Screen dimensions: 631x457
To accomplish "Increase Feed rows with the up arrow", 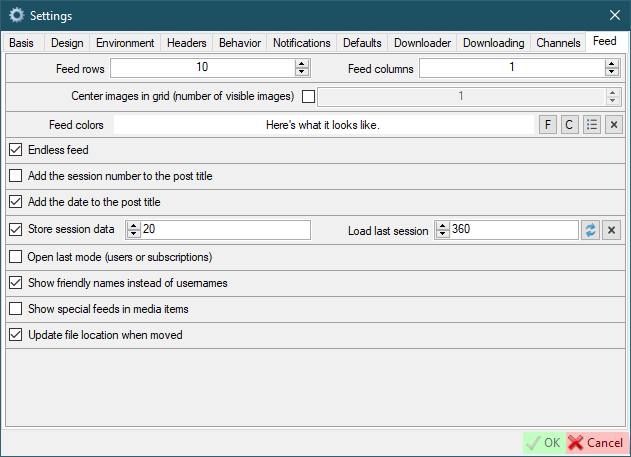I will tap(301, 64).
